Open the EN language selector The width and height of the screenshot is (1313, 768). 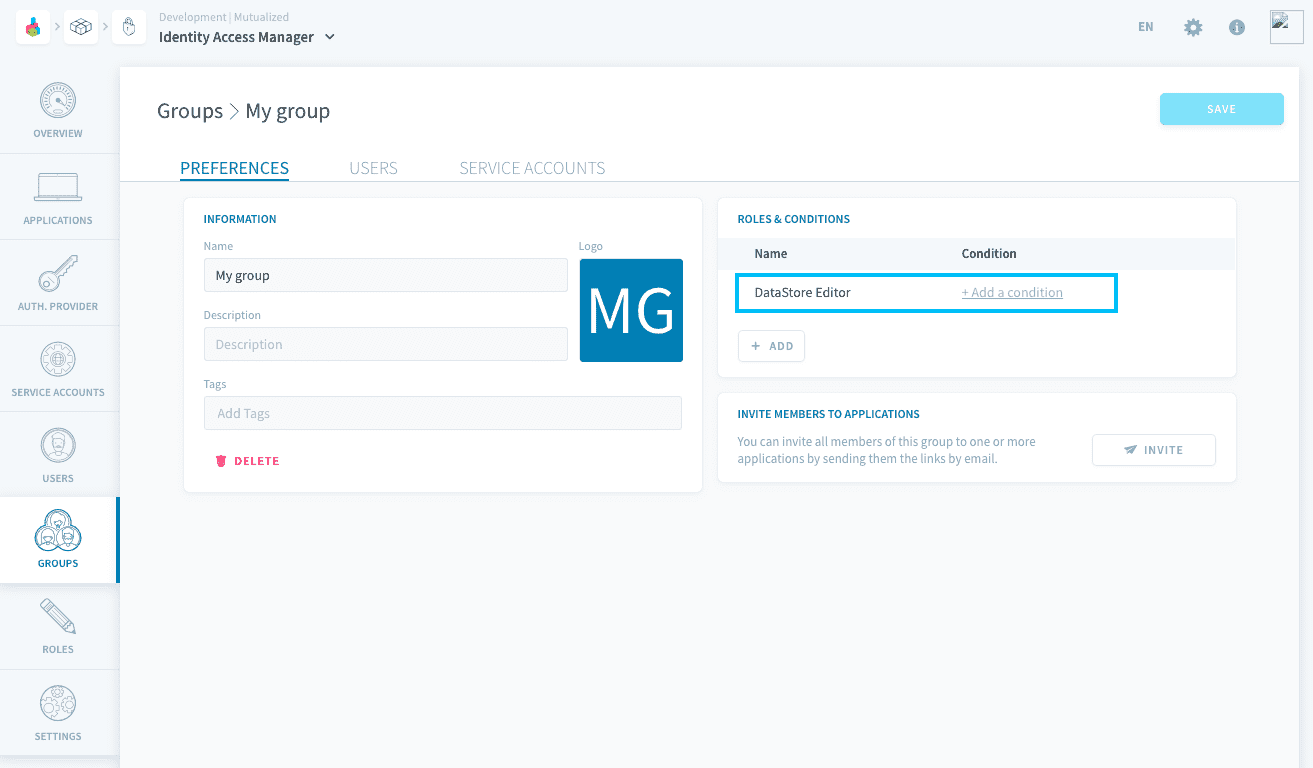pos(1146,27)
